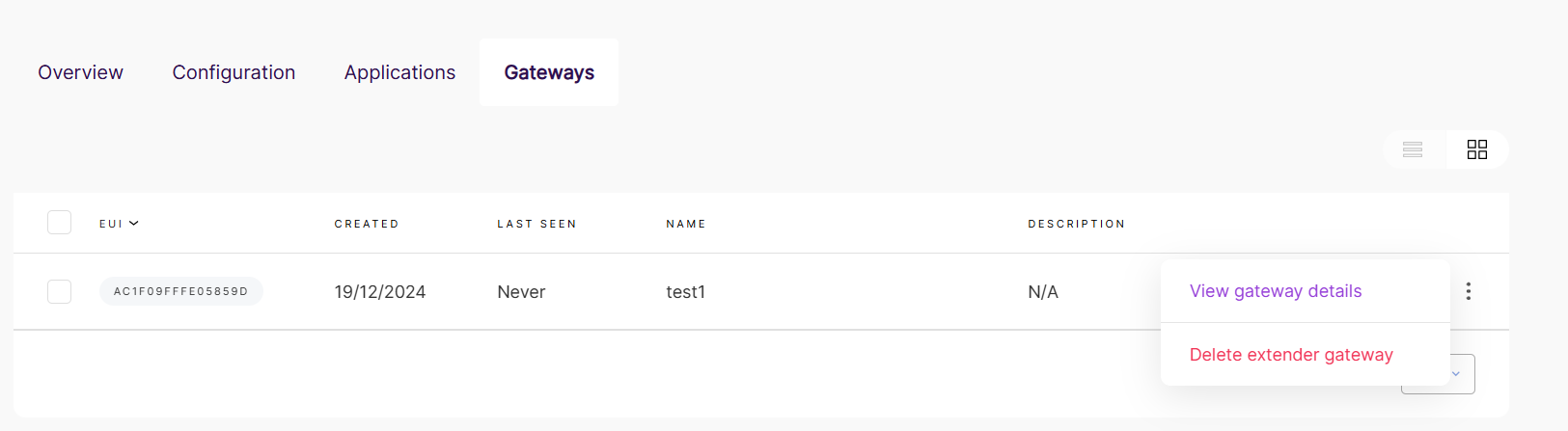This screenshot has width=1568, height=431.
Task: Click the AC1F09FFFE05859D EUI badge
Action: pos(181,291)
